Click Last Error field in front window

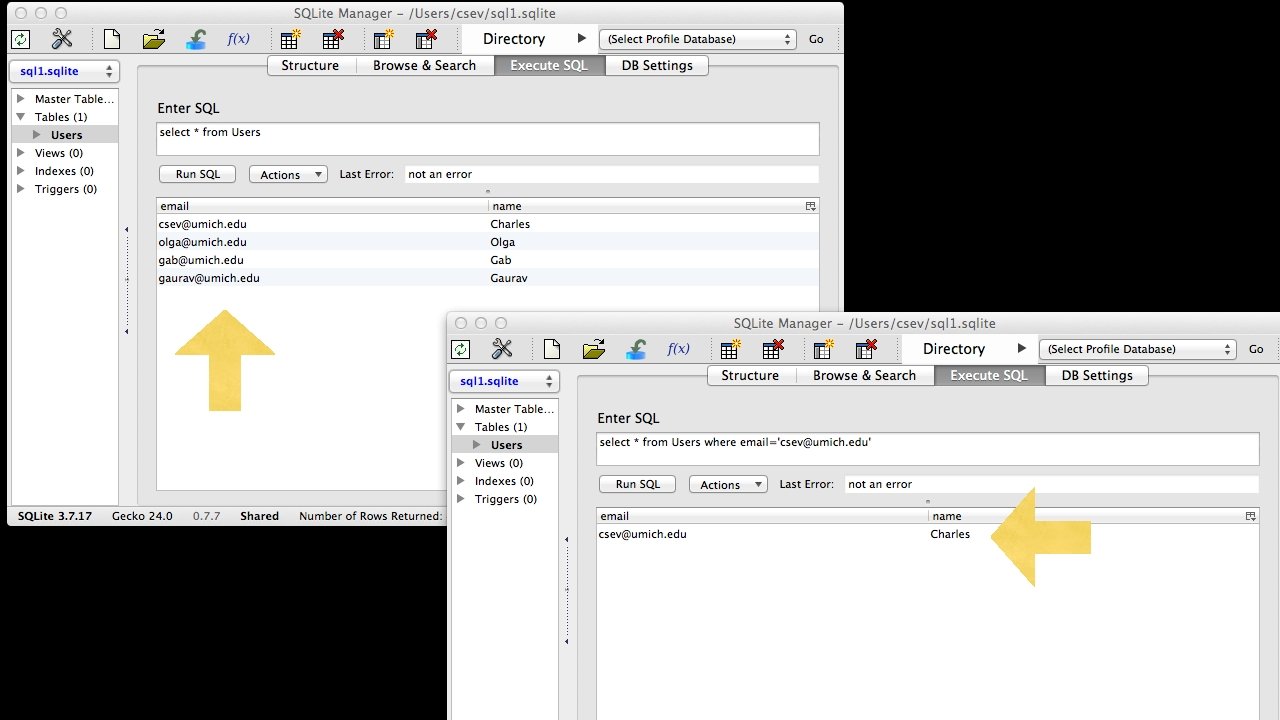coord(1052,484)
